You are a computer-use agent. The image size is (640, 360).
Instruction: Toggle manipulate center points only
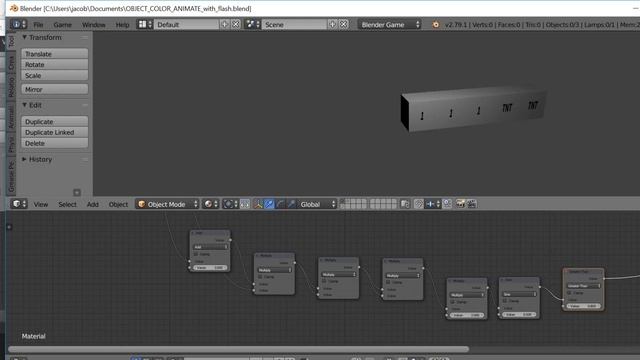[245, 204]
